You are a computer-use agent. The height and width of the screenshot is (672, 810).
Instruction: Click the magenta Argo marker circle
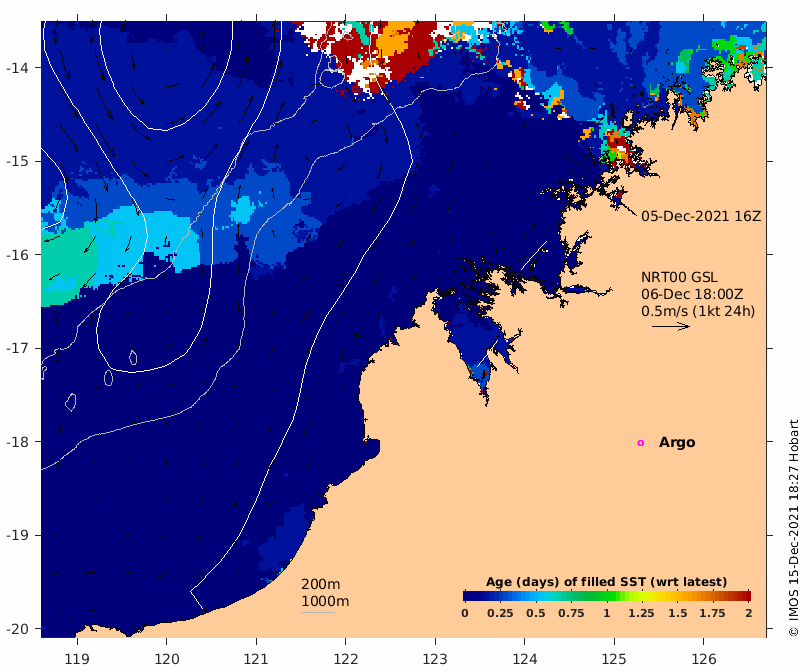click(x=641, y=443)
